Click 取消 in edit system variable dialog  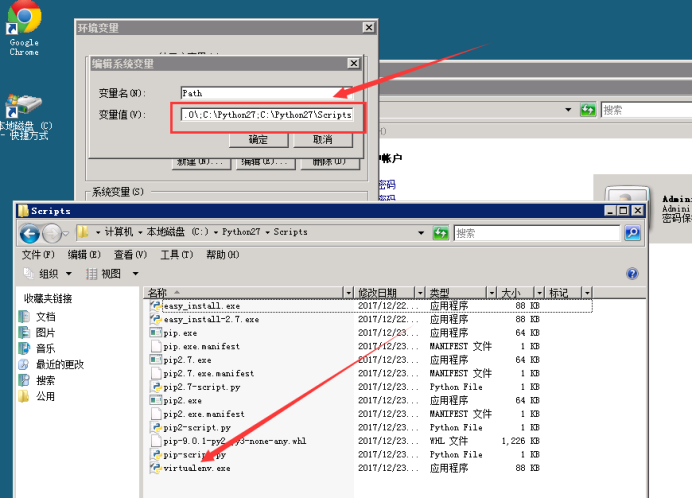[323, 140]
